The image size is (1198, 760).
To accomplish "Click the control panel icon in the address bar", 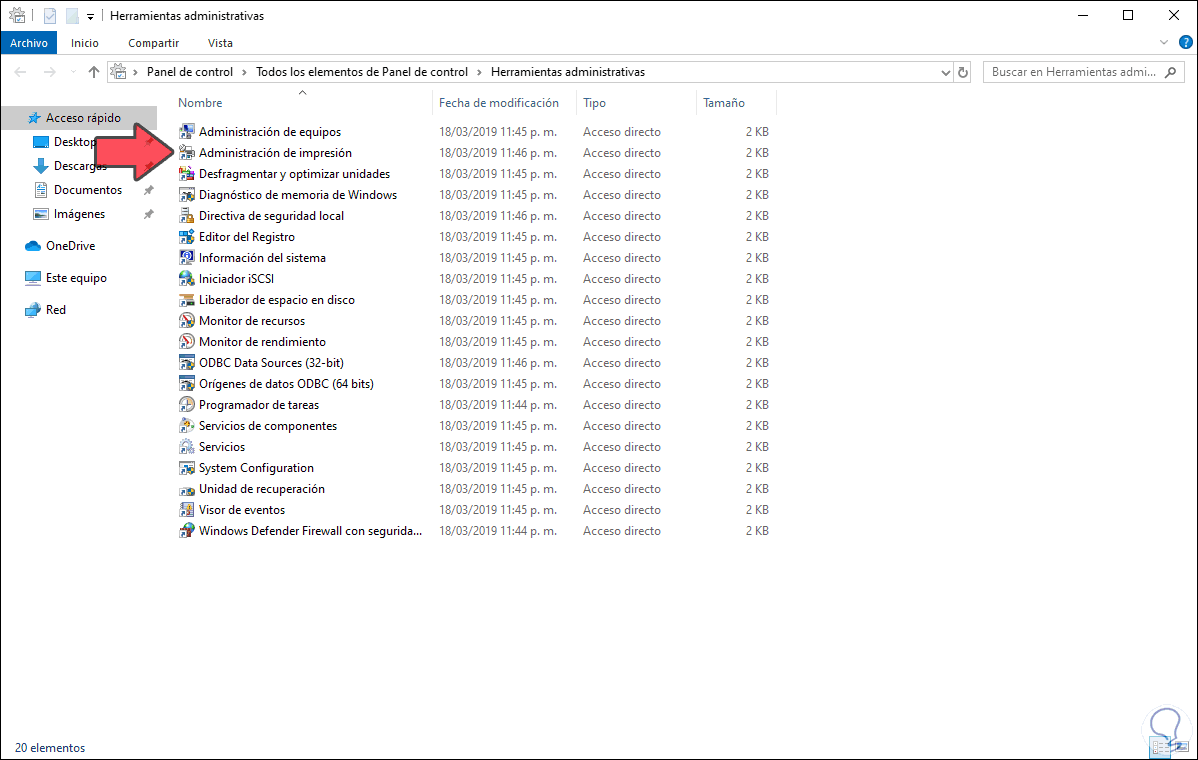I will point(118,72).
